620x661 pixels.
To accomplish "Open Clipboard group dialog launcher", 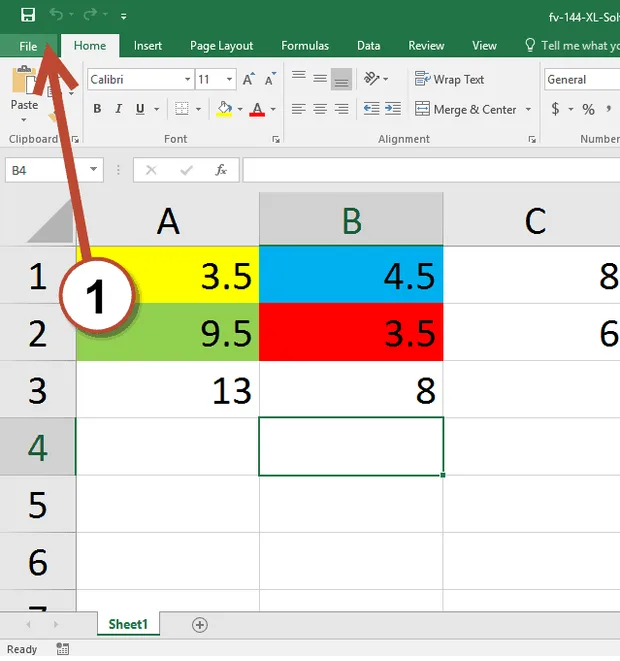I will click(x=75, y=140).
